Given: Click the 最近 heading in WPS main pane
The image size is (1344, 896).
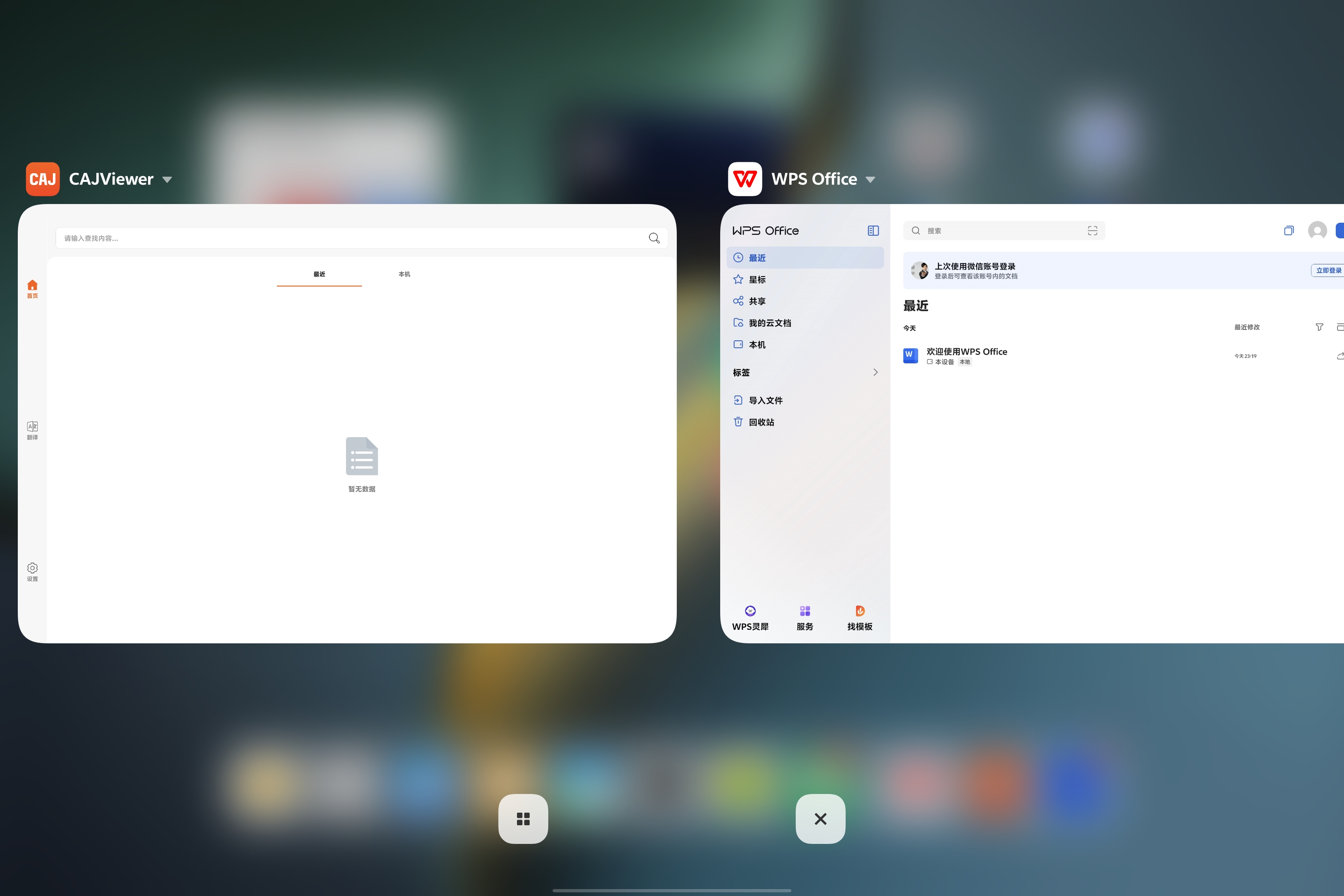Looking at the screenshot, I should coord(916,306).
